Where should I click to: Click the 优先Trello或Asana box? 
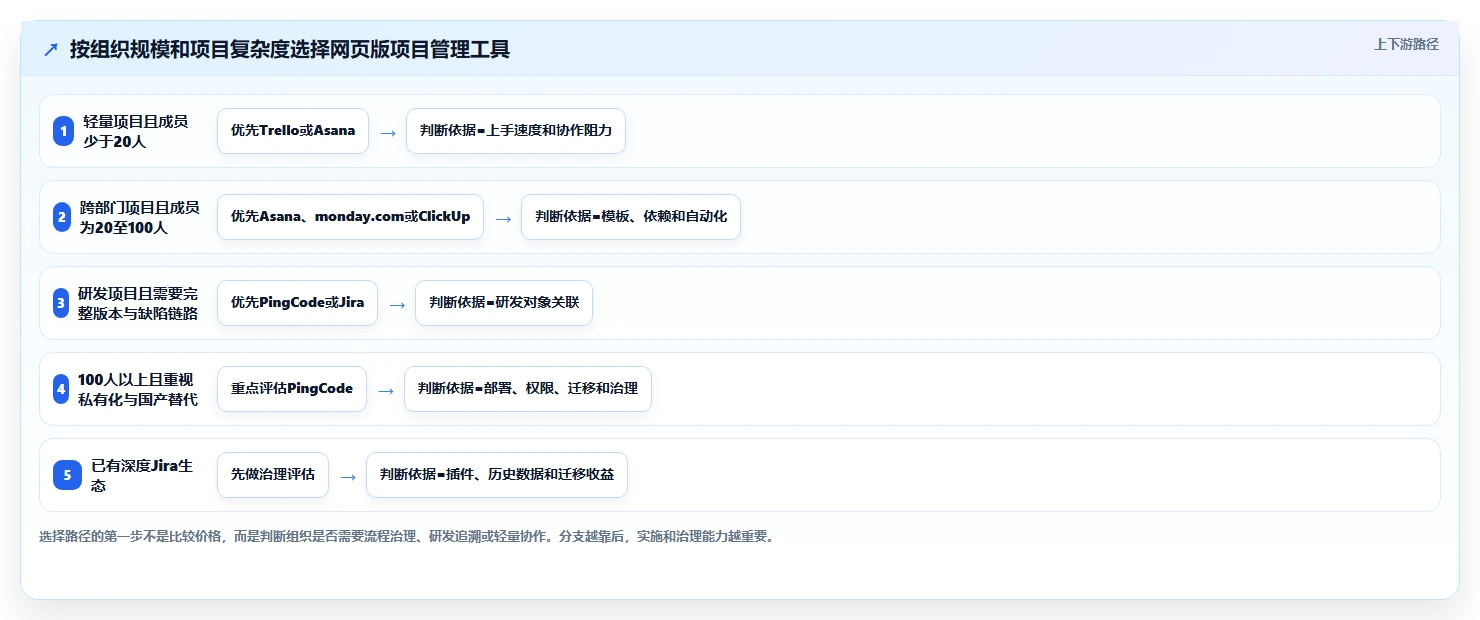click(x=293, y=131)
